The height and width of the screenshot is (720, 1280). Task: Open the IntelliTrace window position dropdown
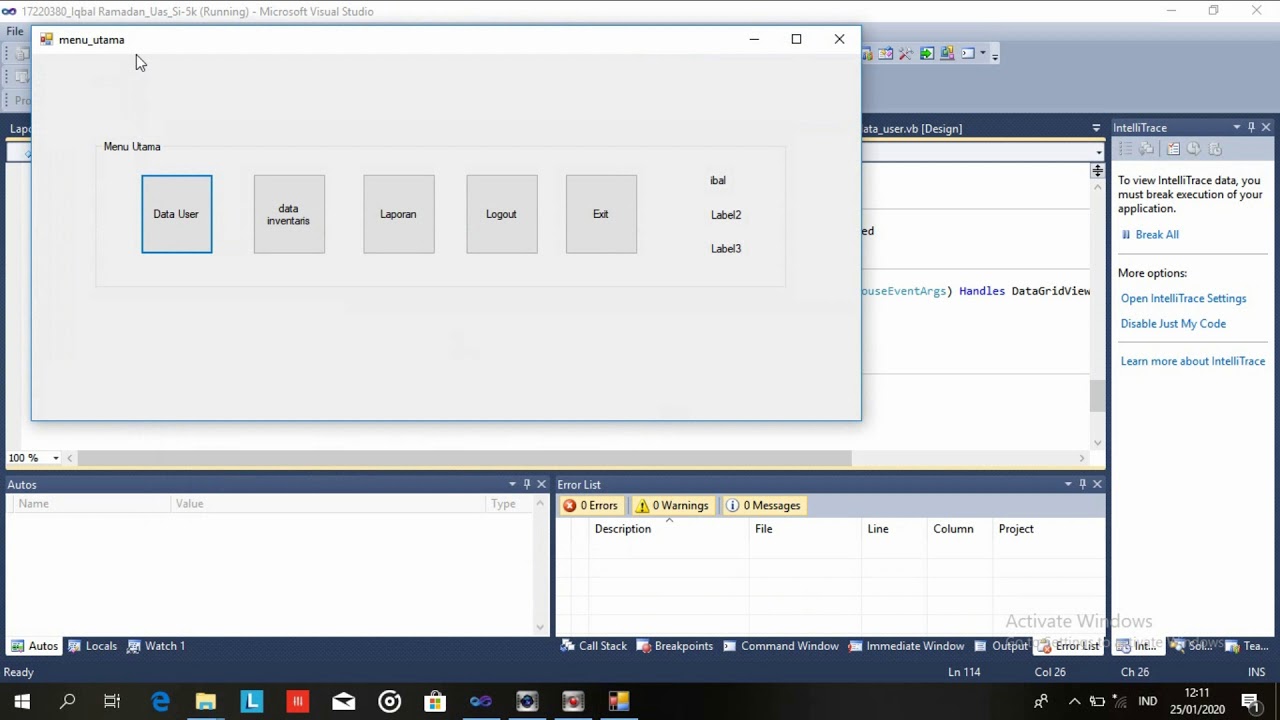[1236, 127]
